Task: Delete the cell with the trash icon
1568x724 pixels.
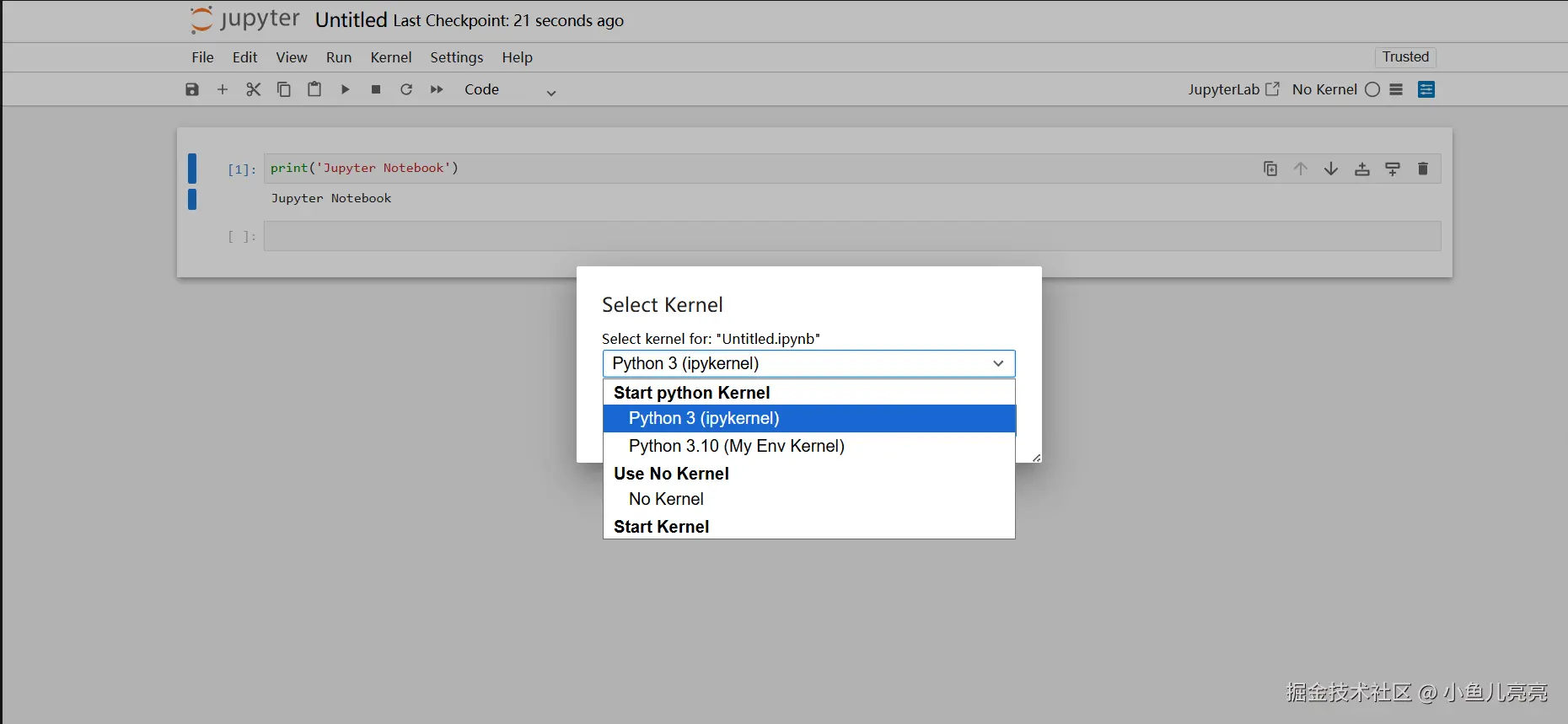Action: pyautogui.click(x=1423, y=169)
